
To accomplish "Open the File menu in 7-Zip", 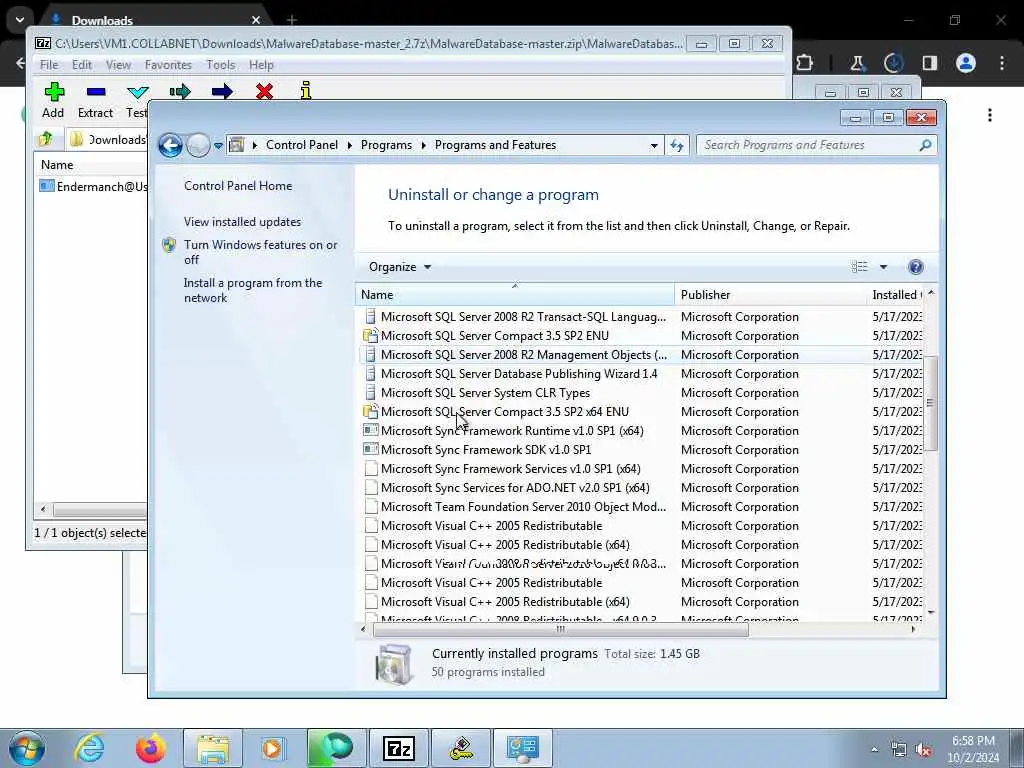I will click(x=49, y=65).
